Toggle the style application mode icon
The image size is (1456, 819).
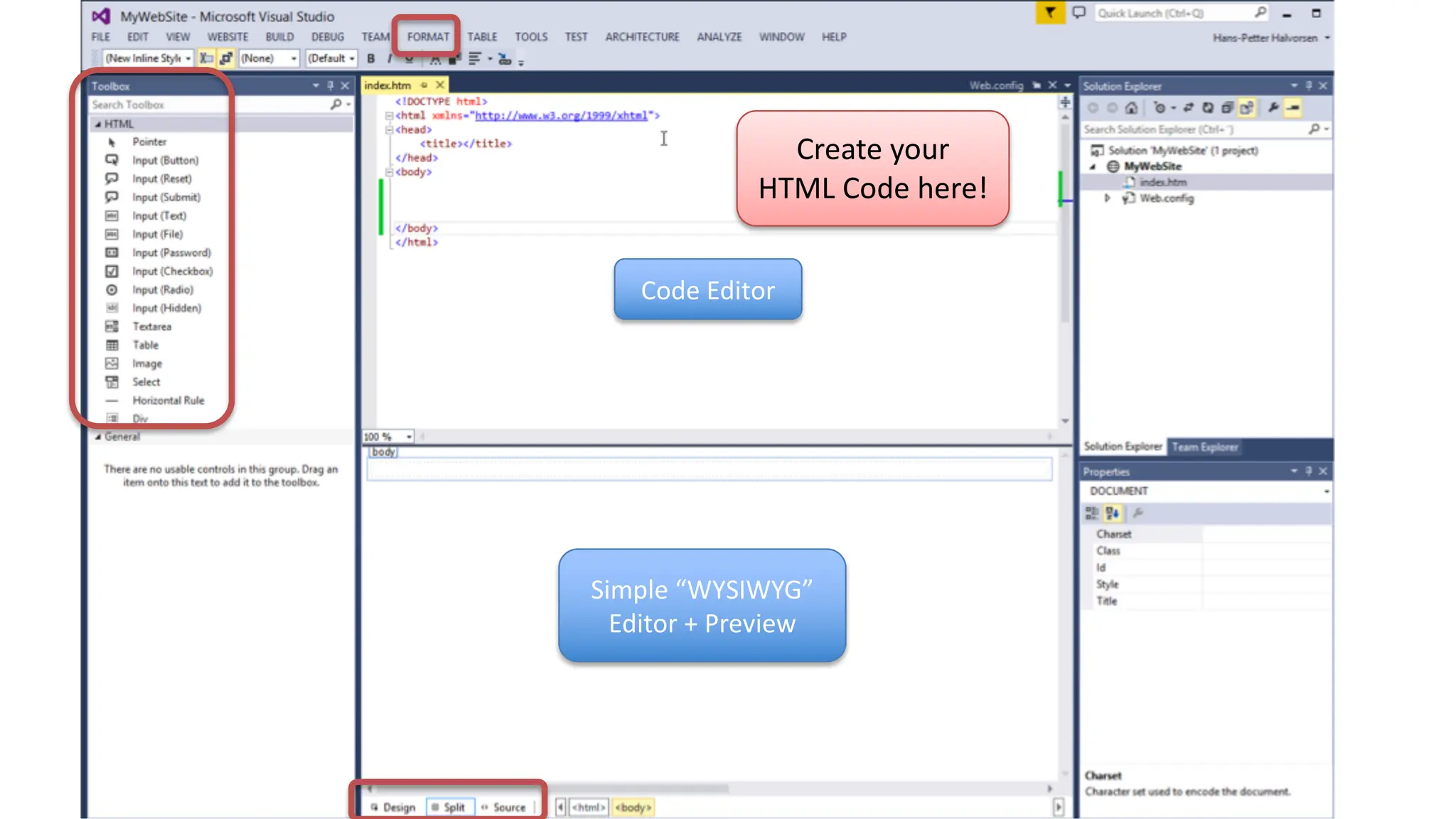206,58
